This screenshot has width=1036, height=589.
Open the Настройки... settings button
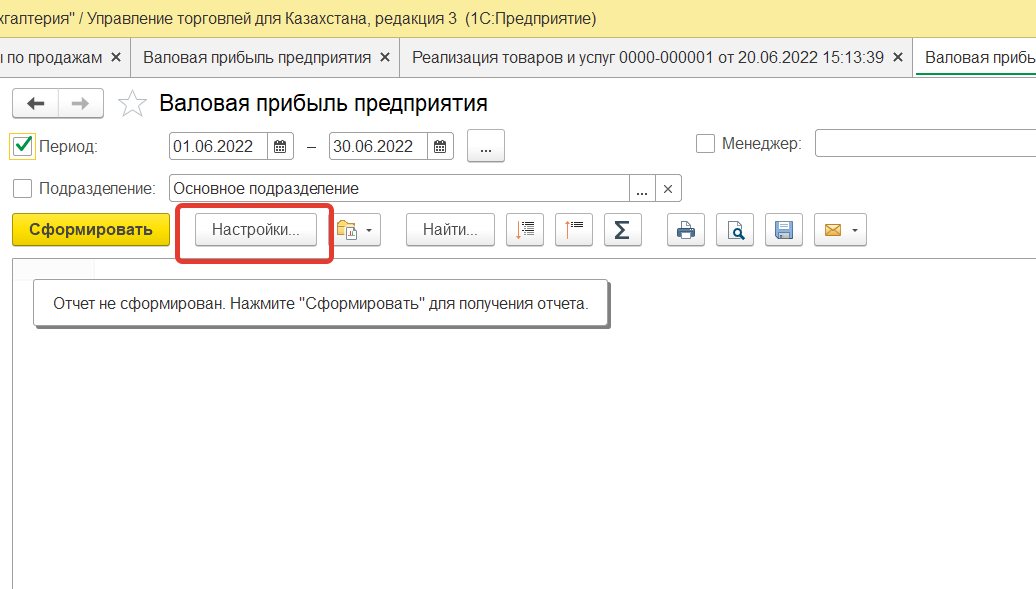255,230
